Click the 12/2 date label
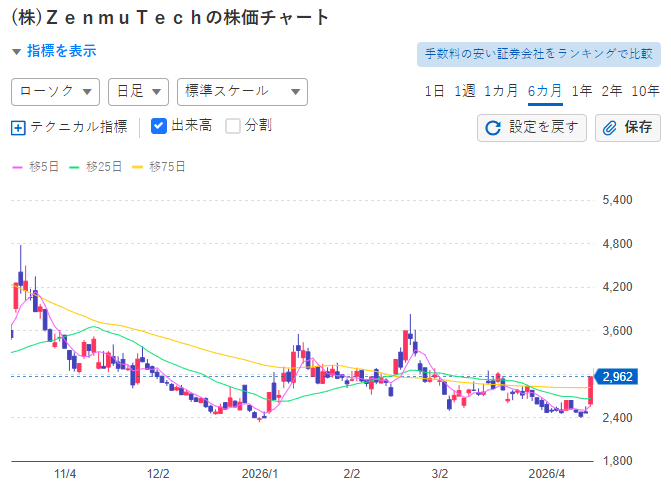The height and width of the screenshot is (491, 671). tap(158, 474)
